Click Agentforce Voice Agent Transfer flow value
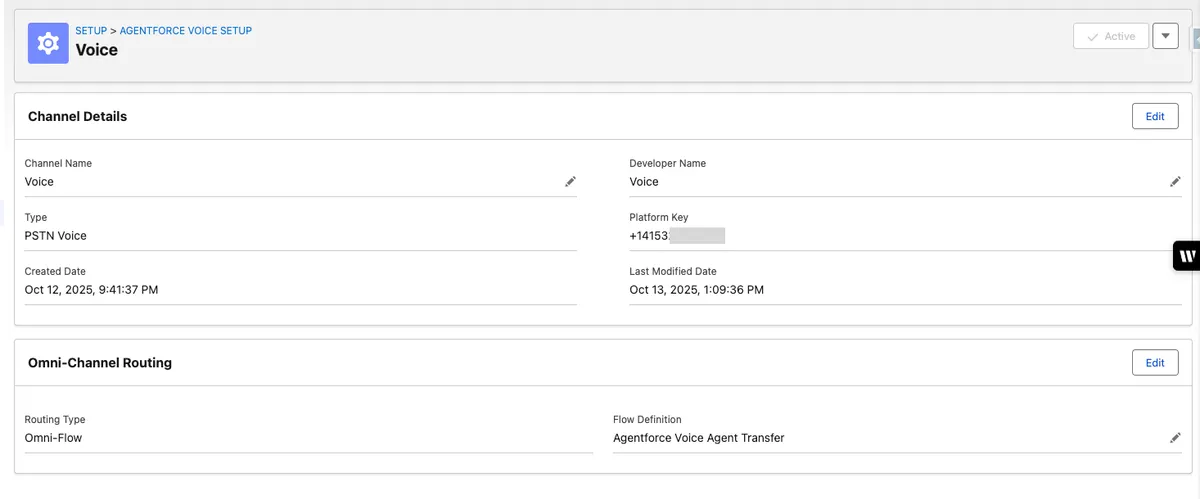Image resolution: width=1200 pixels, height=499 pixels. (698, 438)
